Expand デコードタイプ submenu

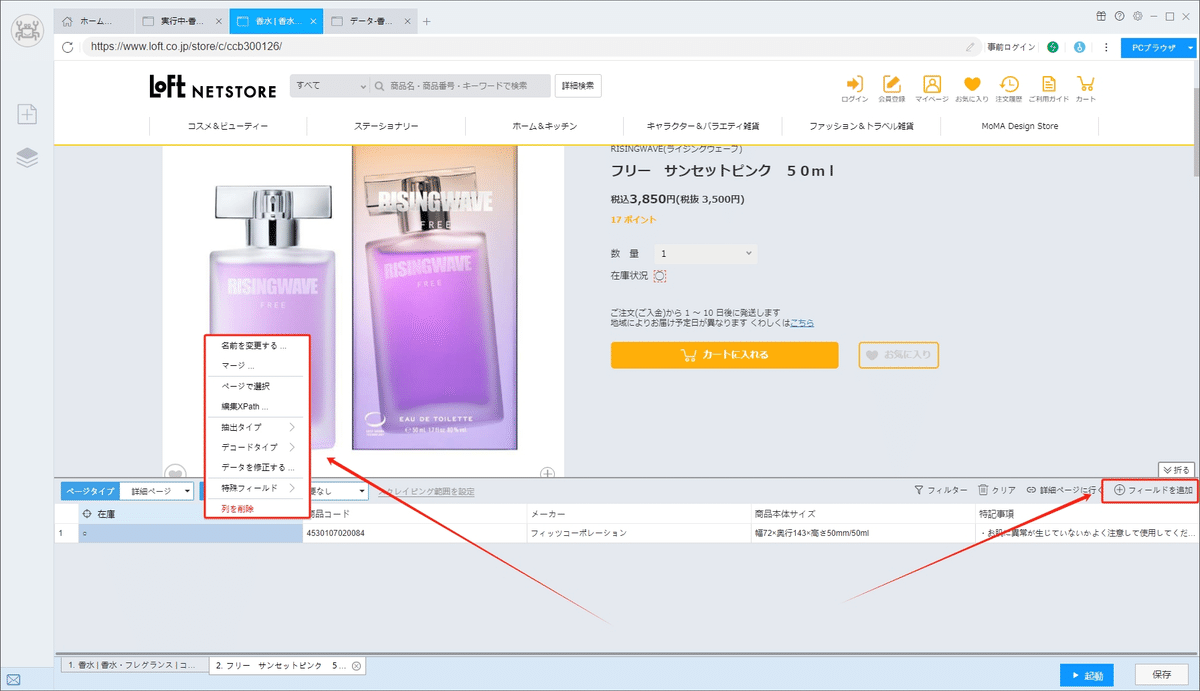pyautogui.click(x=257, y=447)
